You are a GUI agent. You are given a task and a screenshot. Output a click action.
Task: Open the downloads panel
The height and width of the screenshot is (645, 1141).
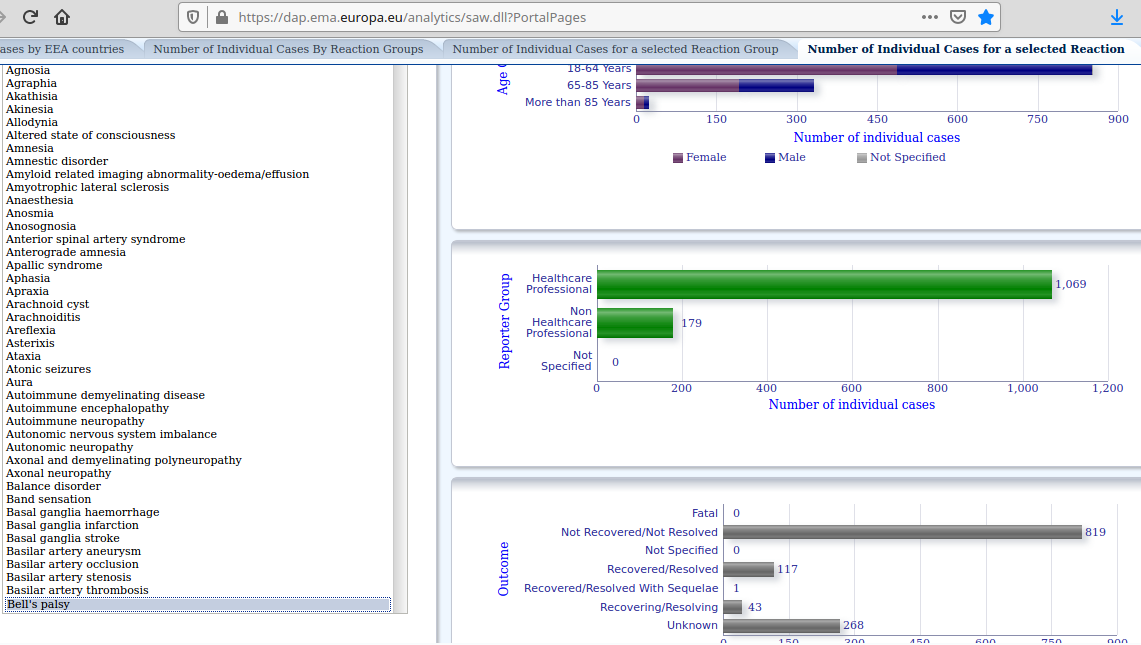1117,17
